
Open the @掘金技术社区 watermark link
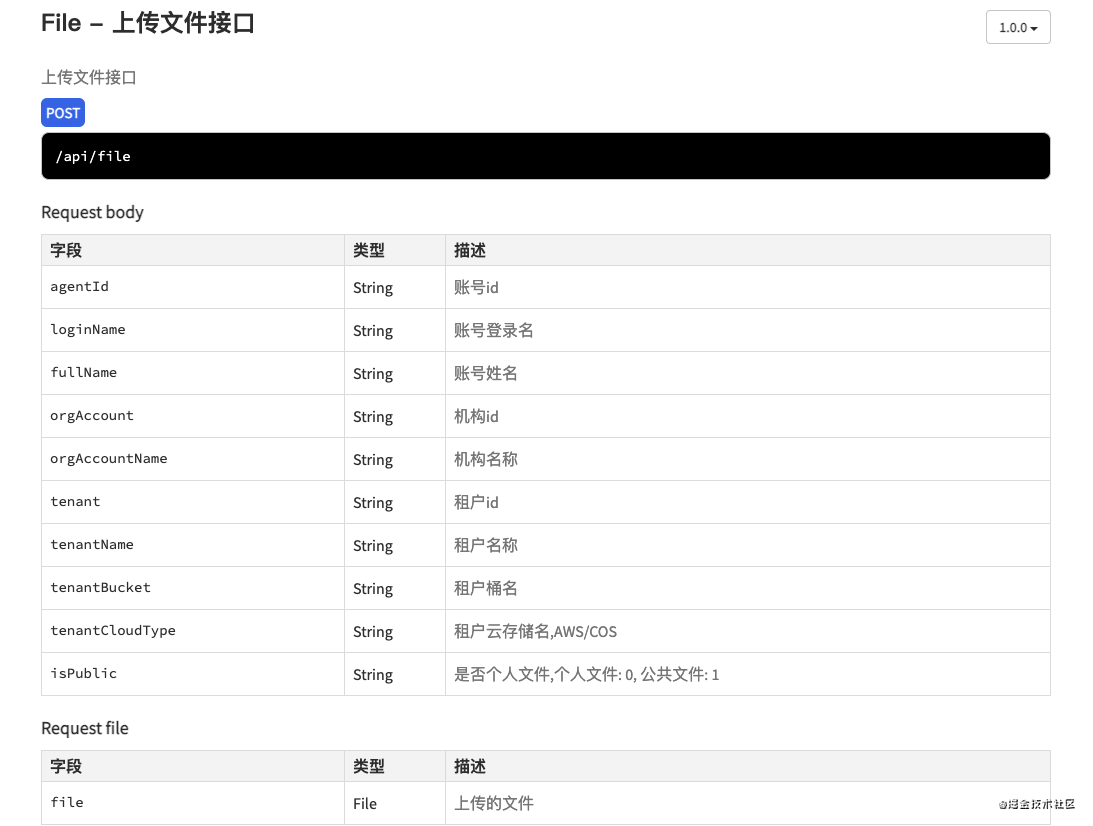(x=1036, y=805)
